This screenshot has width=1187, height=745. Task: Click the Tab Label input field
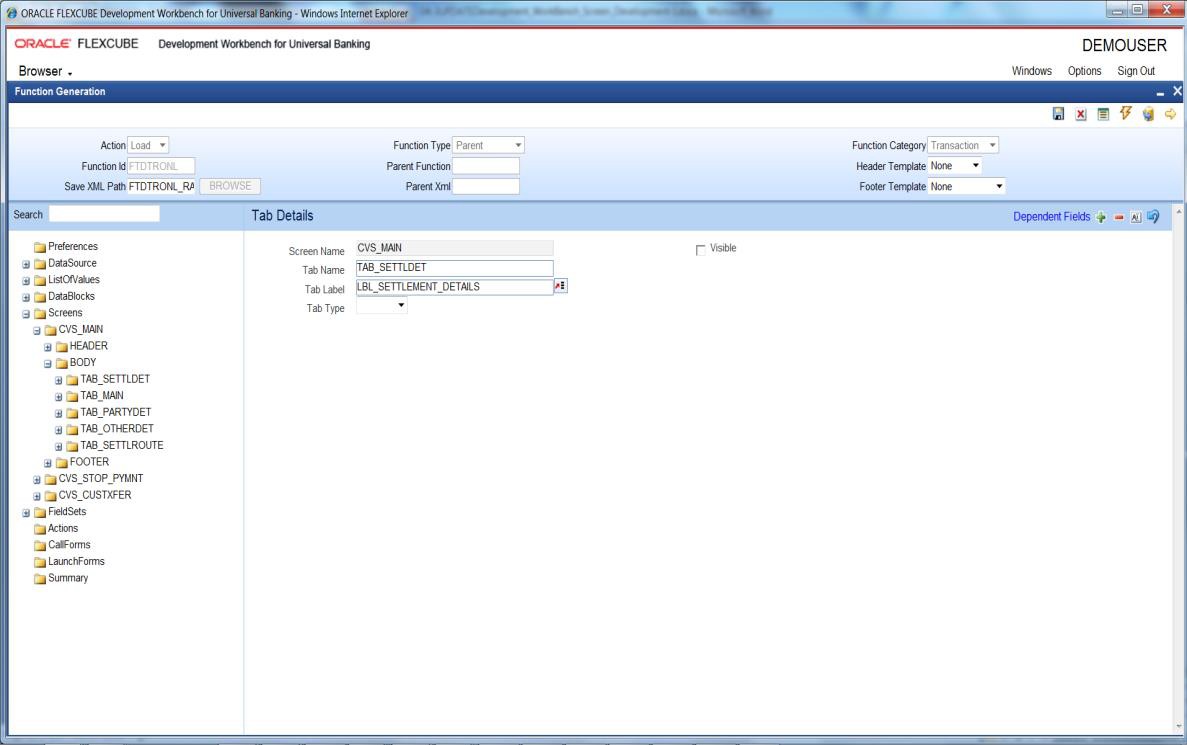tap(454, 287)
